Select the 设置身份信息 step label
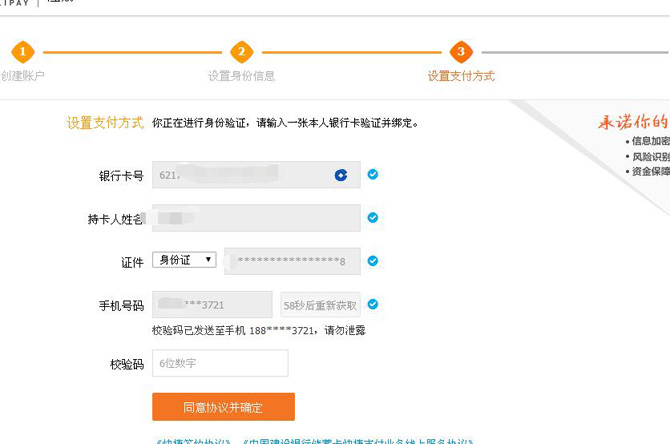This screenshot has width=670, height=444. click(x=241, y=76)
